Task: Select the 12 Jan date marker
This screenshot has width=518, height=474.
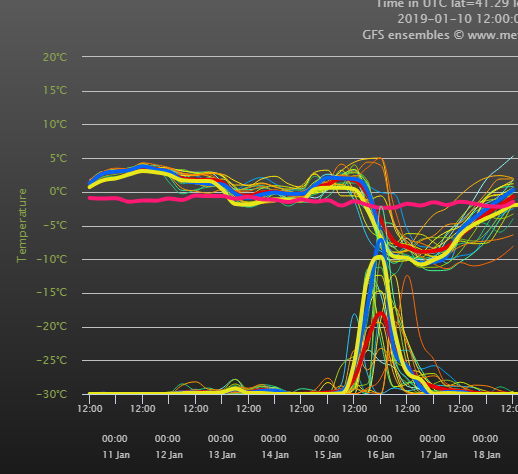Action: click(x=169, y=455)
